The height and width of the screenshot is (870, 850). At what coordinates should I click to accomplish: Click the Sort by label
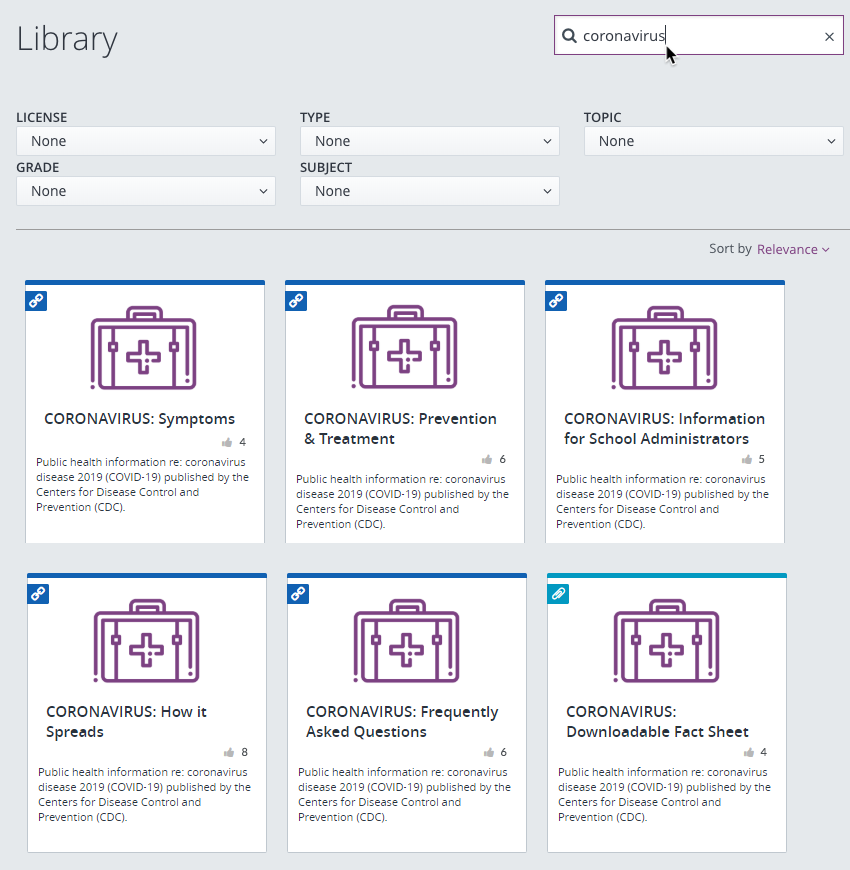click(730, 249)
